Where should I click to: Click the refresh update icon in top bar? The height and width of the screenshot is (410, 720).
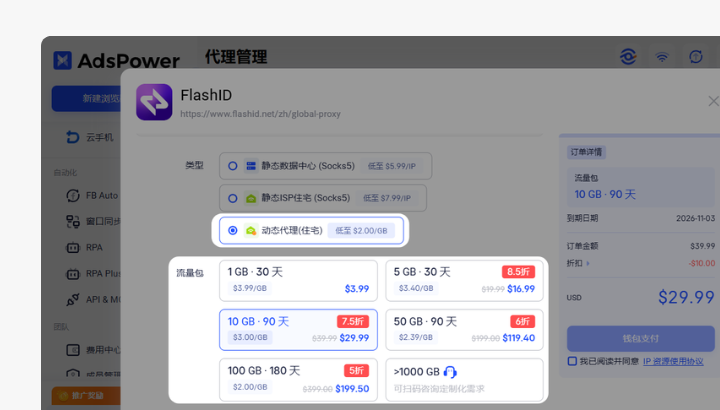(696, 57)
